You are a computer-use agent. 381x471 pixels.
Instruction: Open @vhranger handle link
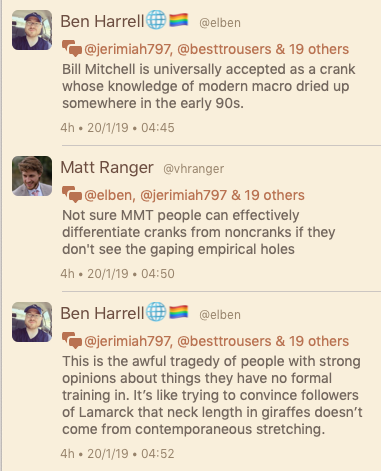[193, 169]
